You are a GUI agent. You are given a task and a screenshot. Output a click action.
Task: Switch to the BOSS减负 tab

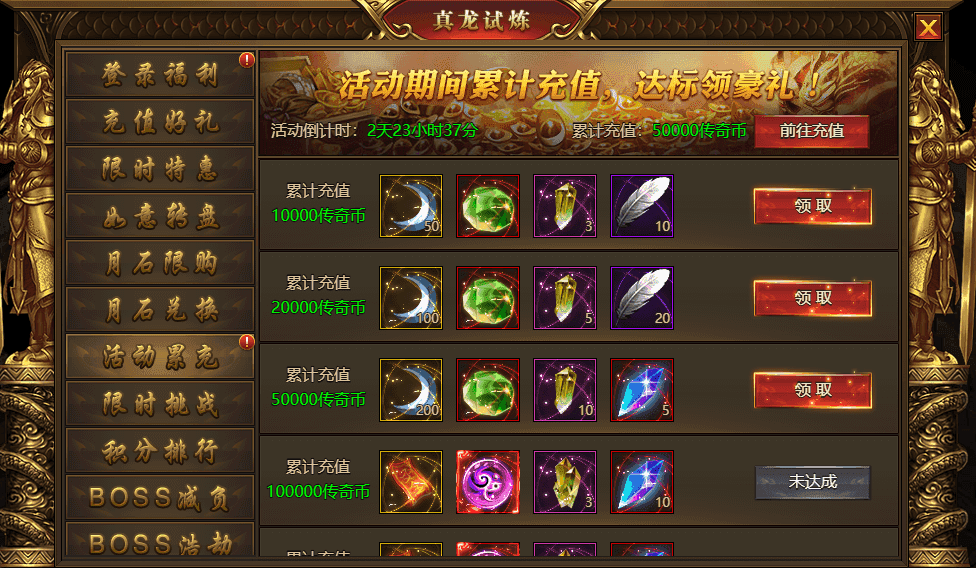(160, 497)
